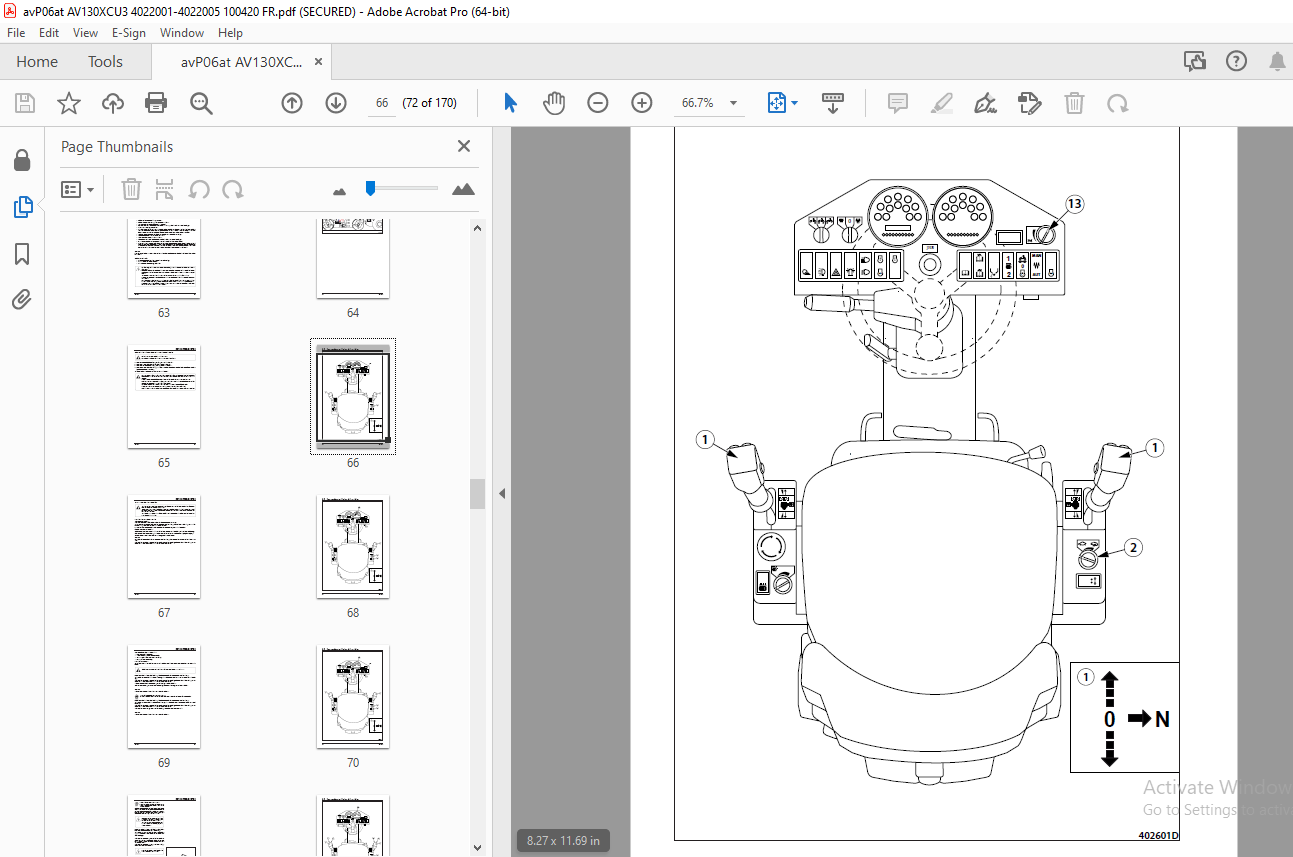
Task: Enlarge thumbnails with the large mountain icon
Action: (463, 189)
